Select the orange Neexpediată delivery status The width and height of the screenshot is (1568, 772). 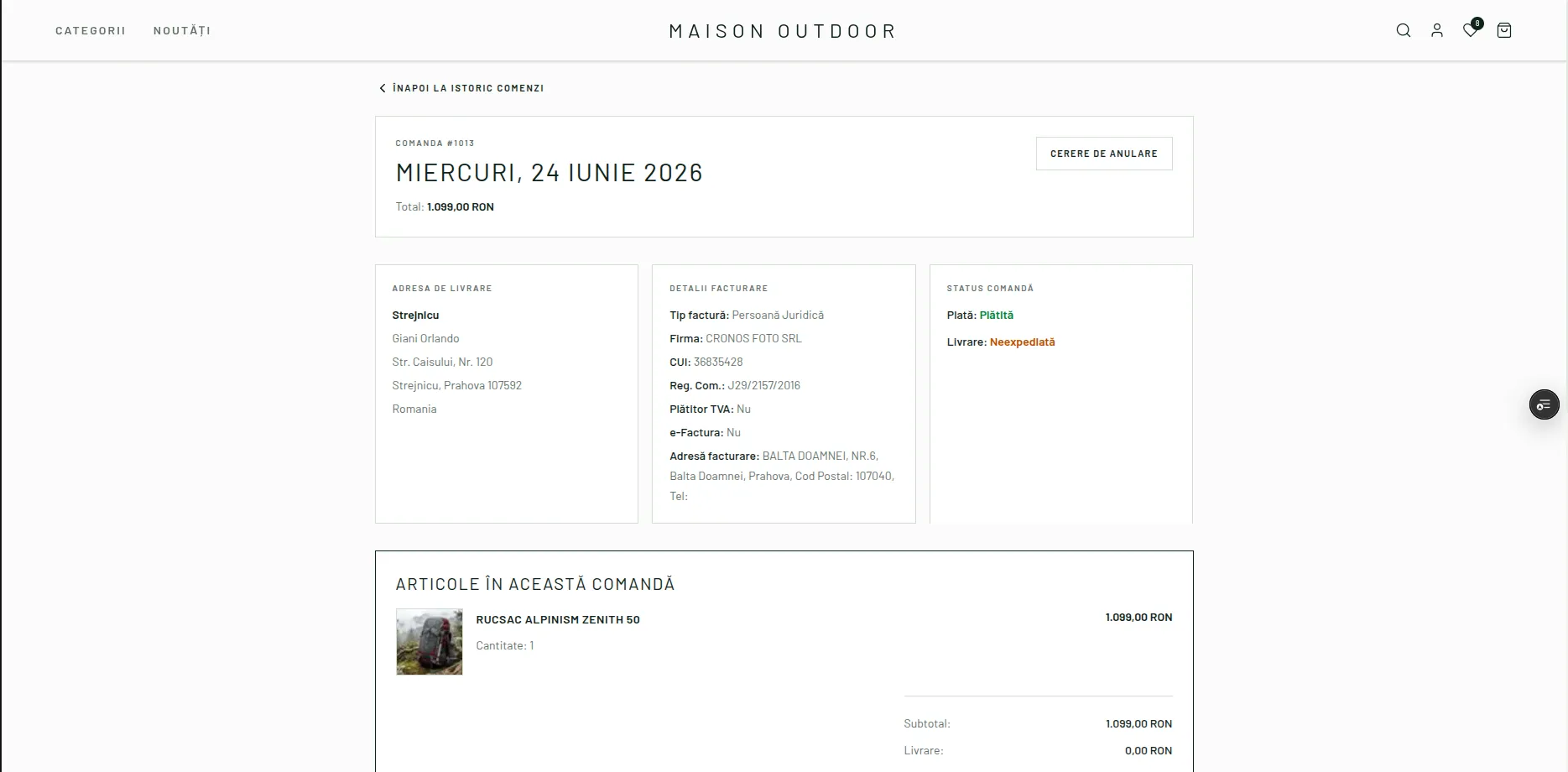pyautogui.click(x=1022, y=342)
